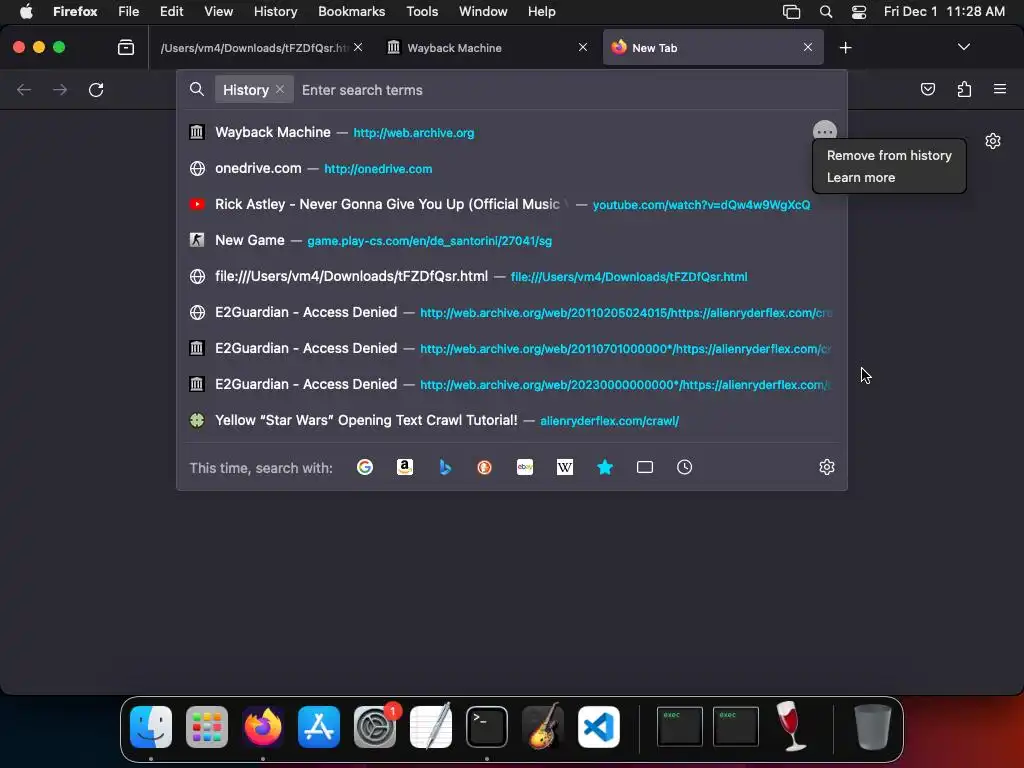Launch Finder from the dock
The image size is (1024, 768).
tap(151, 727)
